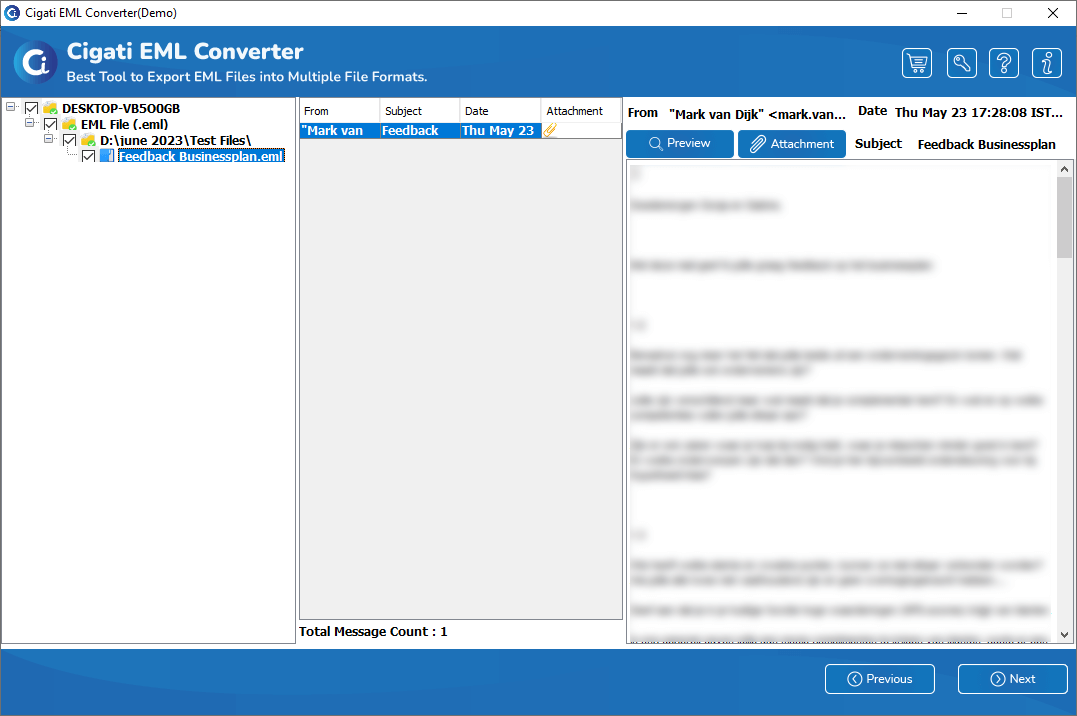Select the "Mark van" sender cell
1077x716 pixels.
point(340,131)
